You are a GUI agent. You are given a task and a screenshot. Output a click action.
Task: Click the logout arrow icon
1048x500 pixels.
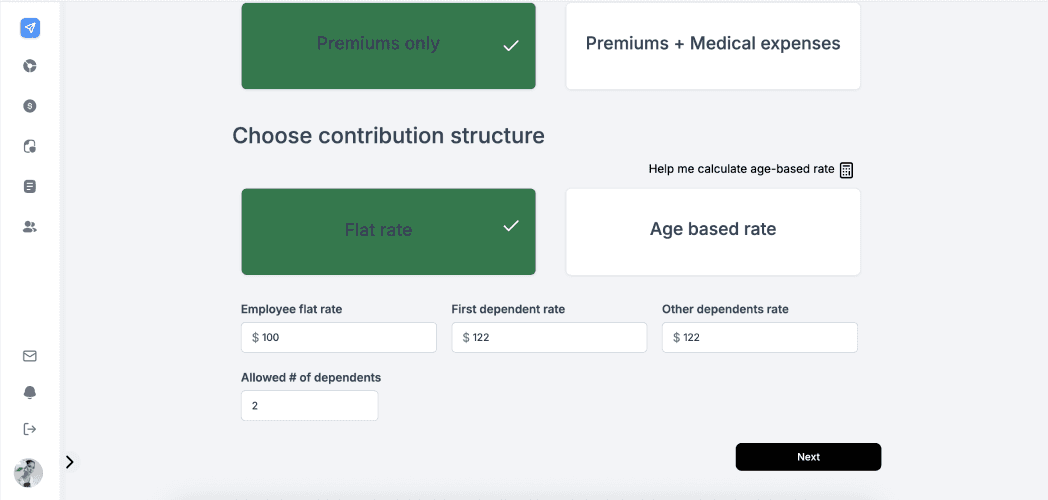(x=30, y=429)
